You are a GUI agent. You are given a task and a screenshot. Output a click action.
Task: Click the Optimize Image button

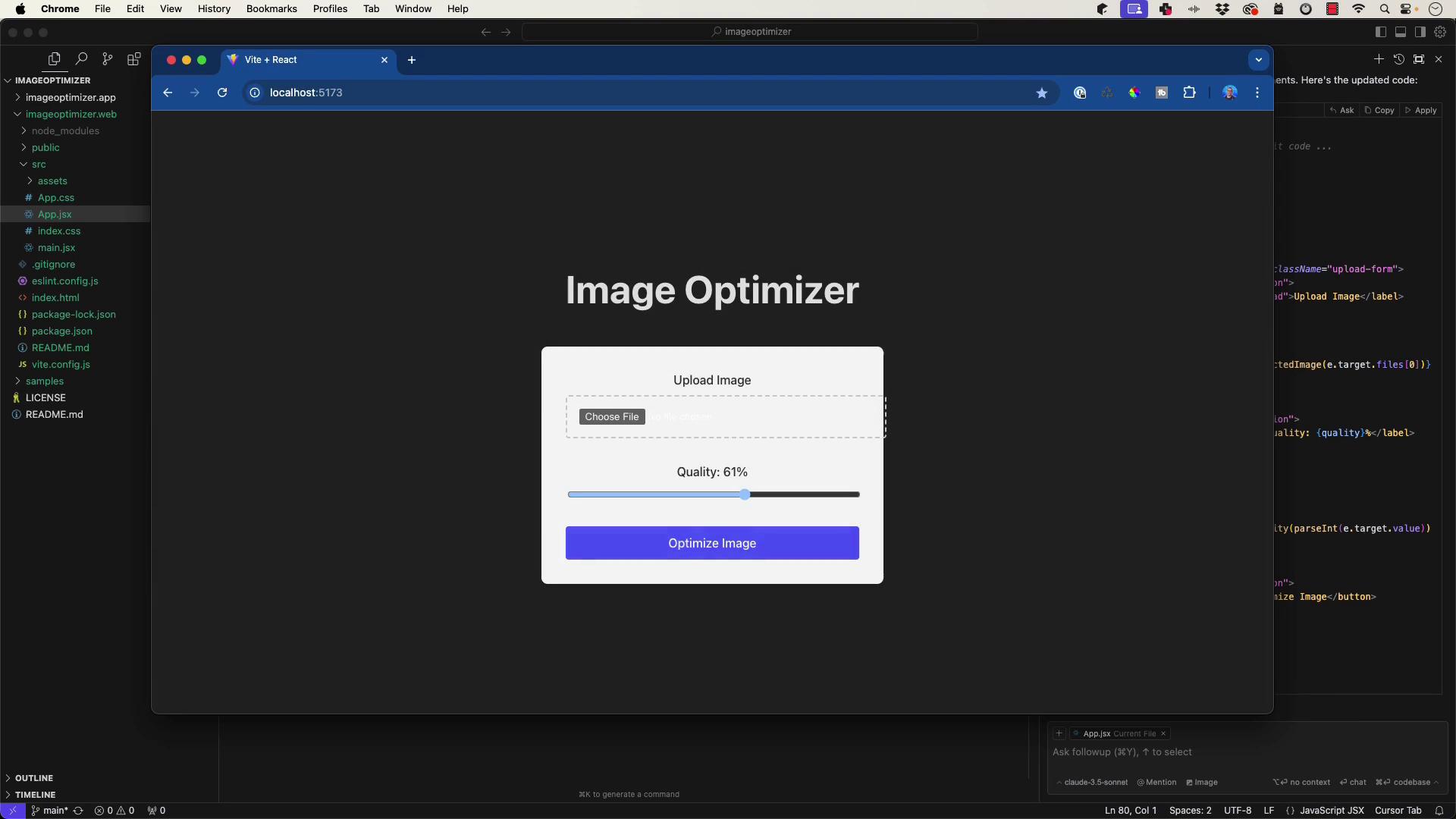click(712, 543)
